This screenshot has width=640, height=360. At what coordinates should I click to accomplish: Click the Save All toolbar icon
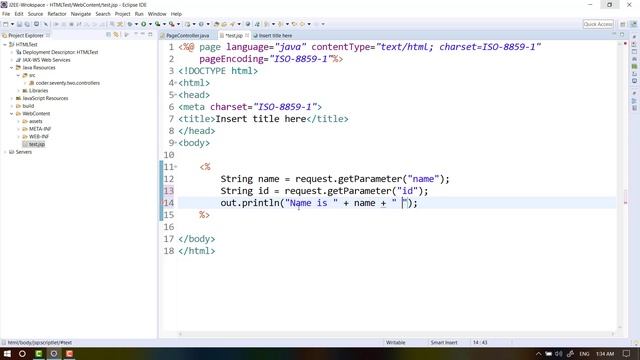point(27,24)
